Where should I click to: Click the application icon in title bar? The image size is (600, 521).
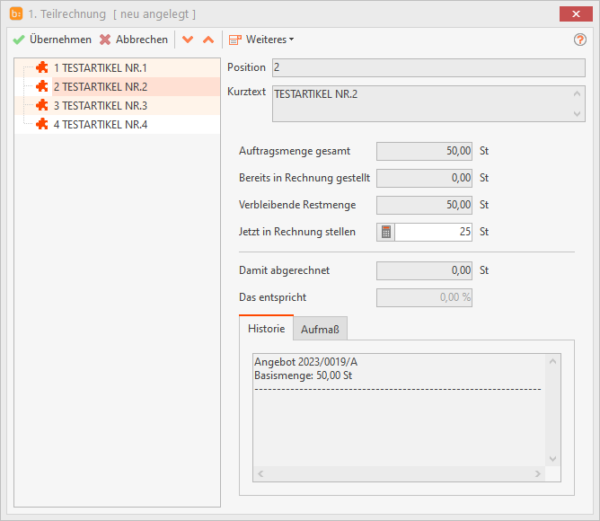tap(15, 13)
